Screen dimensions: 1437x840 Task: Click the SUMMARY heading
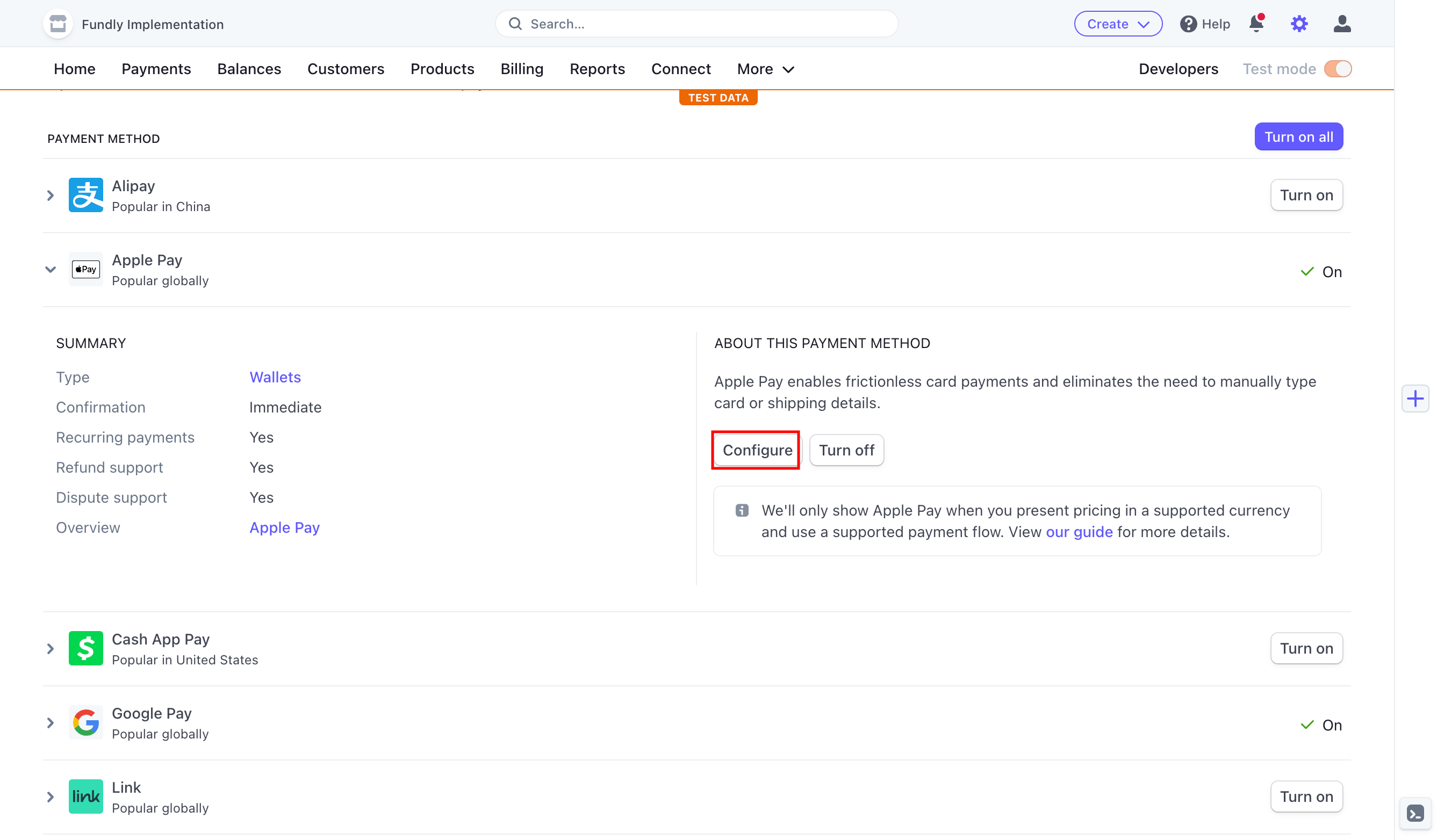coord(91,343)
